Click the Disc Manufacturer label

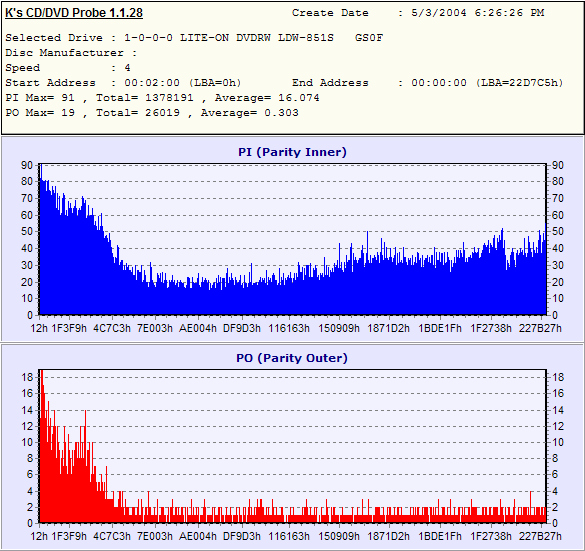click(64, 53)
